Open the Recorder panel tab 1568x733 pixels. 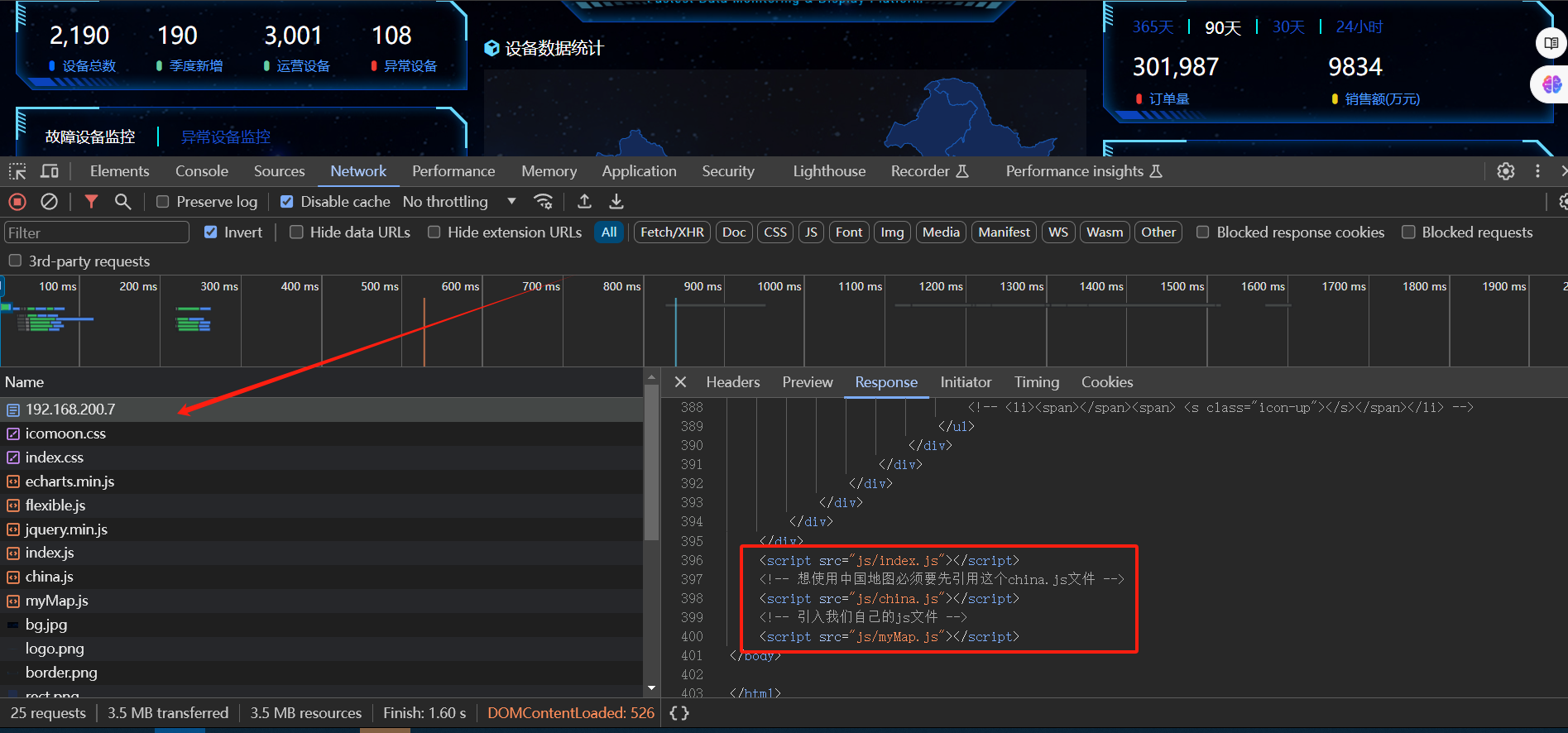pos(929,171)
